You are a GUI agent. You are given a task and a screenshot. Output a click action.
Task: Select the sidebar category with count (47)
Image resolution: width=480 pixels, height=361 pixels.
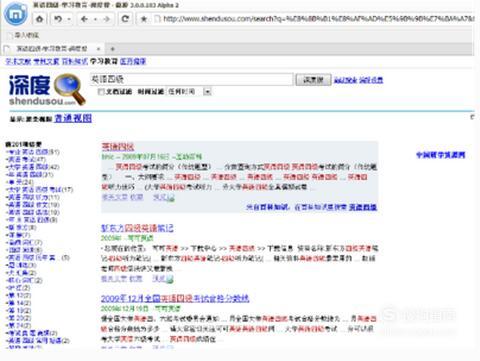click(x=26, y=160)
